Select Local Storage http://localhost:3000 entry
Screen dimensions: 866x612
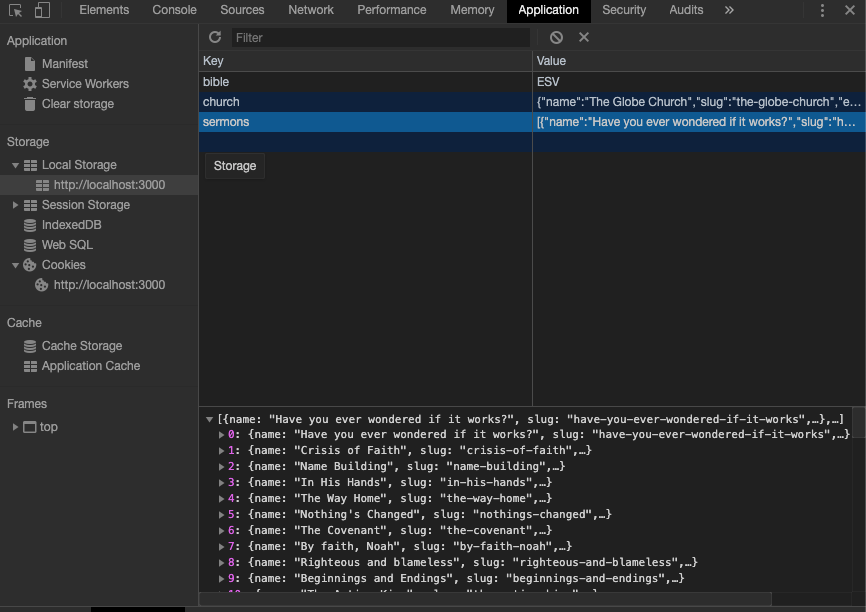(x=99, y=185)
